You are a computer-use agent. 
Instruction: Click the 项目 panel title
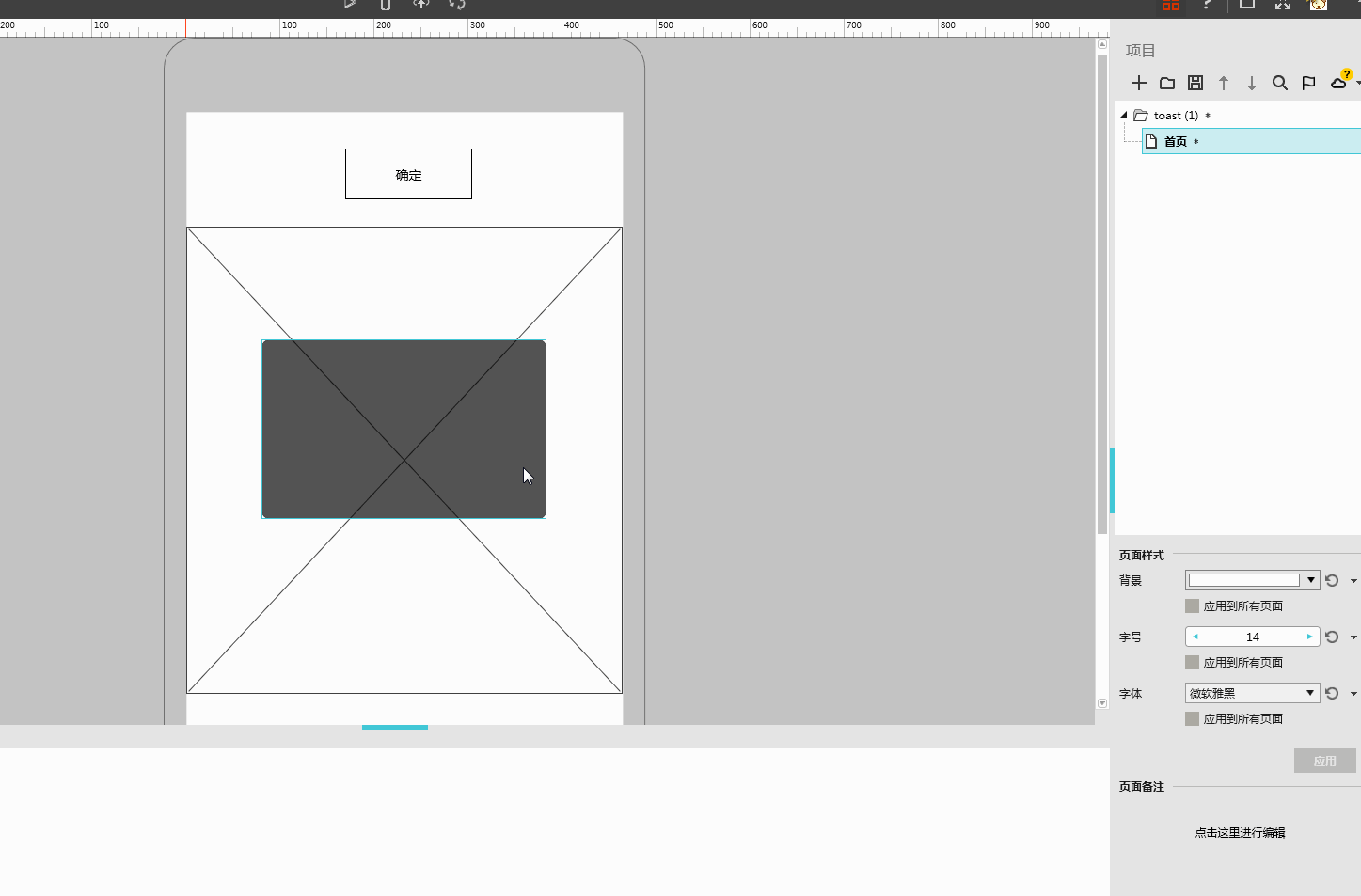[x=1140, y=51]
